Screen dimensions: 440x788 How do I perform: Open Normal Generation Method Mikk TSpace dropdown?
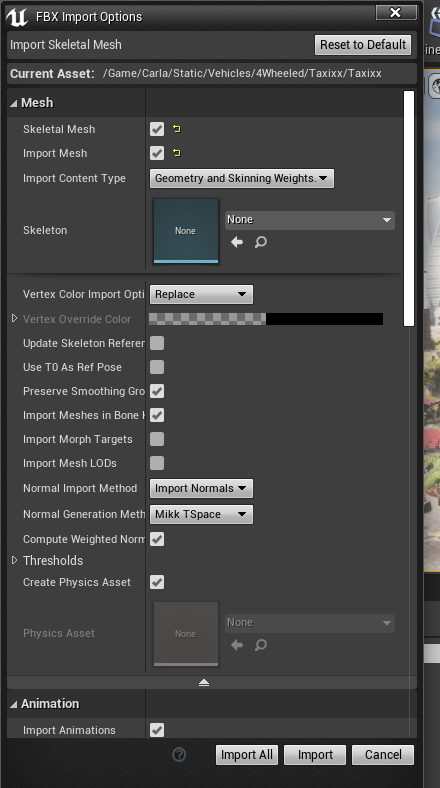click(201, 515)
